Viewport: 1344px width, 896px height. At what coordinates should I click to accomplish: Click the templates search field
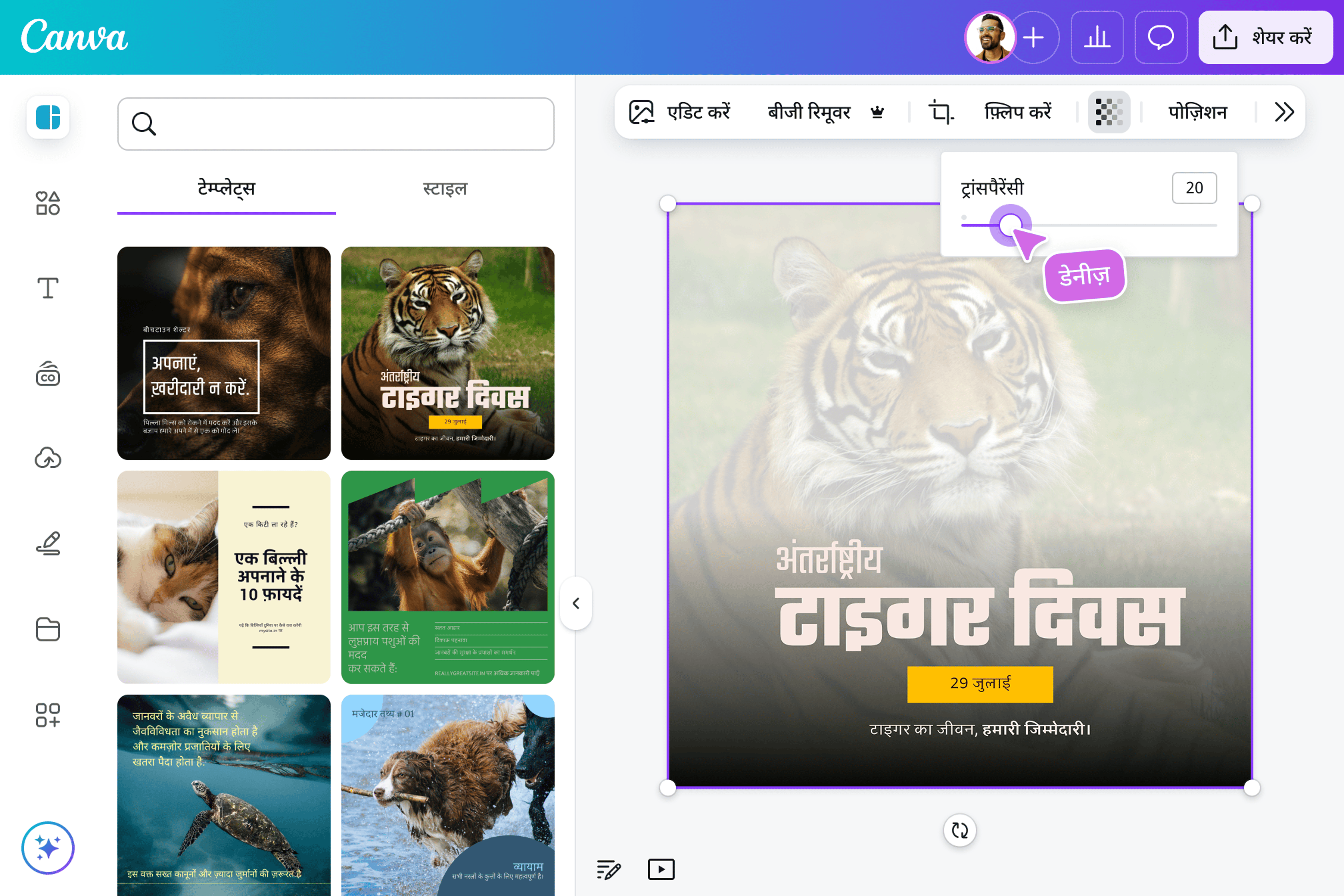336,124
